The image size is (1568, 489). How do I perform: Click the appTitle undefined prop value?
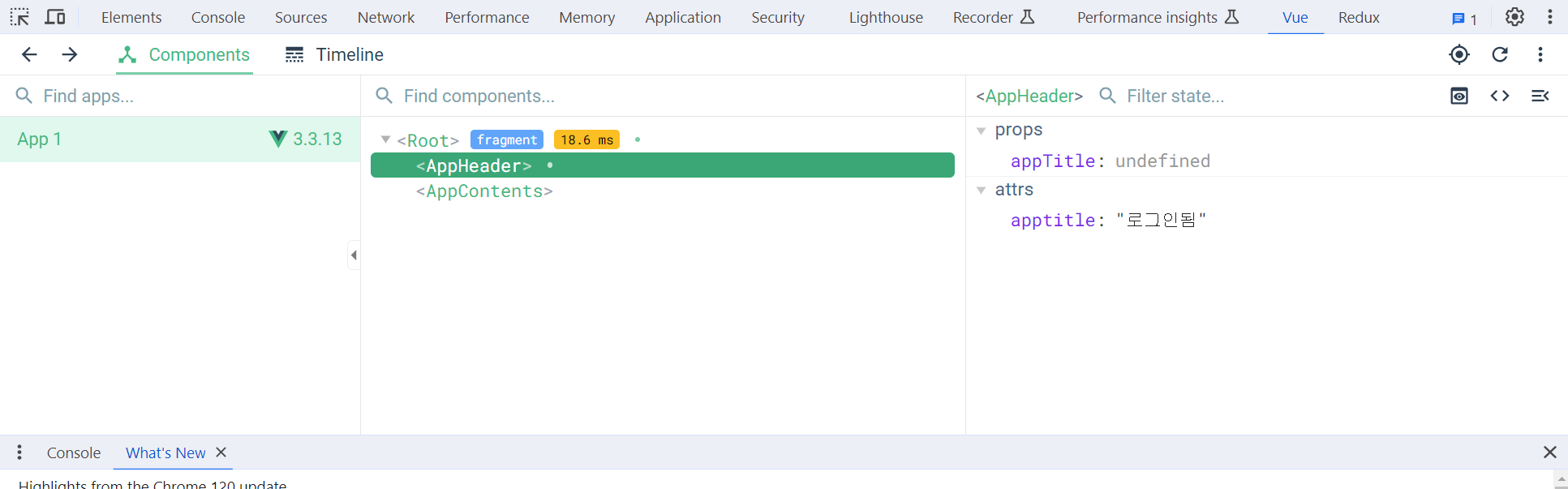click(x=1162, y=161)
